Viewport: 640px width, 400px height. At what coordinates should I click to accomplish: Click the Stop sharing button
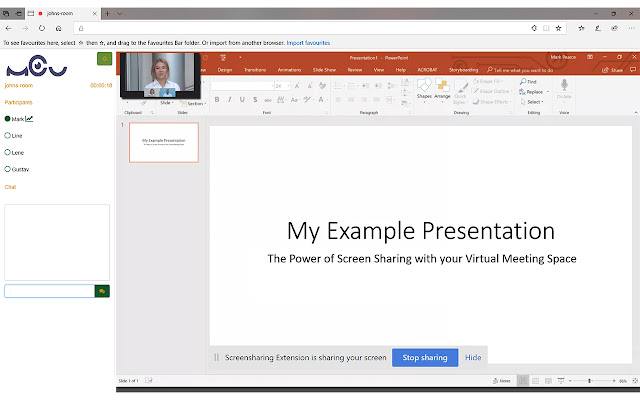[425, 357]
